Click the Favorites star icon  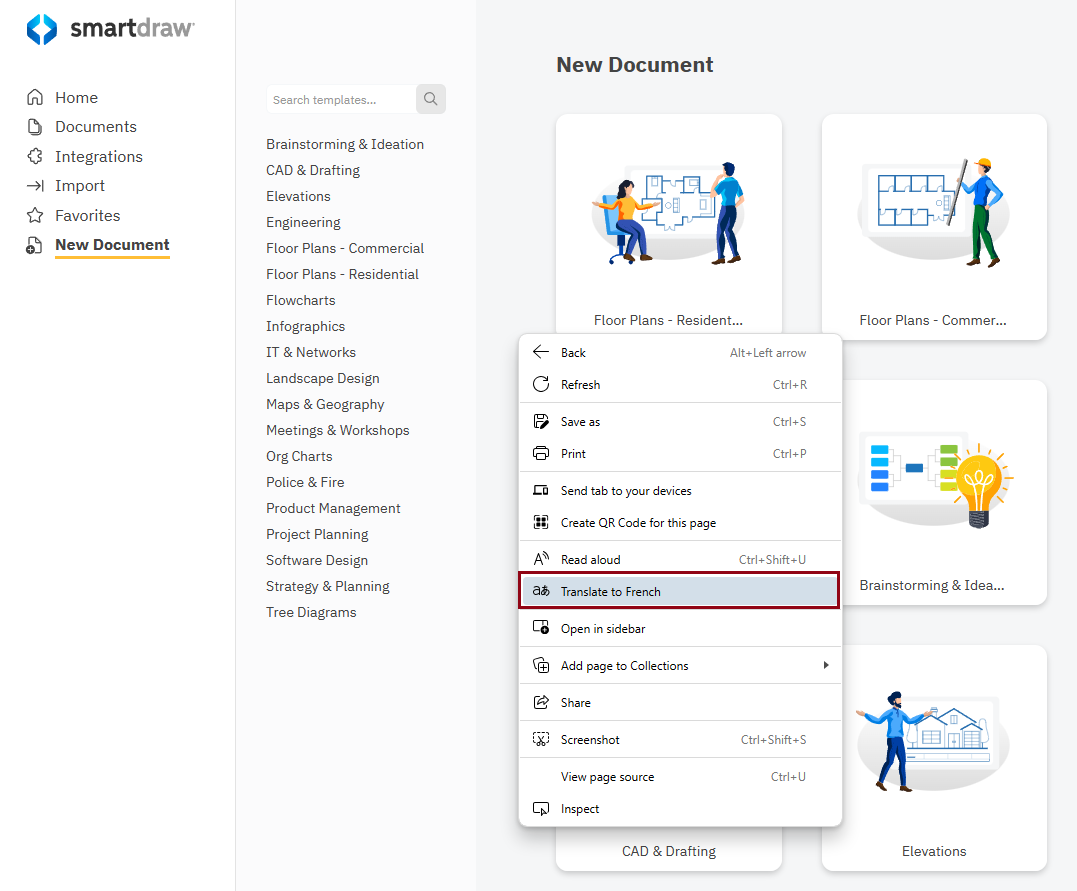(x=35, y=216)
